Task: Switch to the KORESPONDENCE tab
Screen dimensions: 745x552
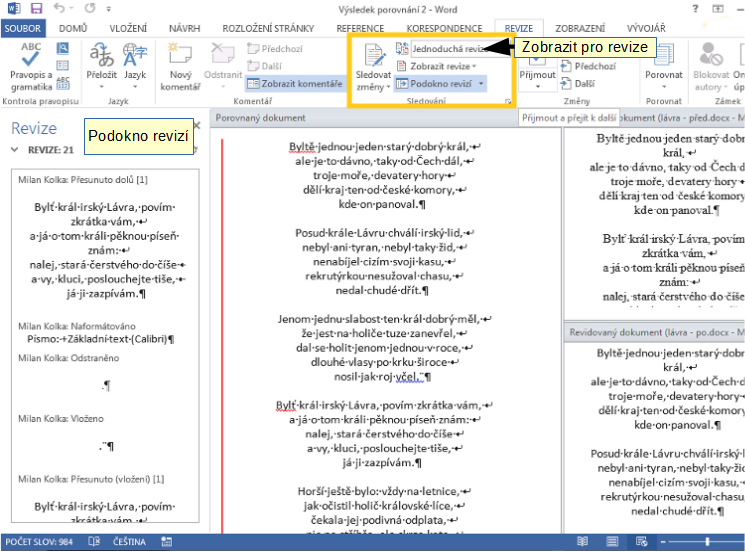Action: 444,29
